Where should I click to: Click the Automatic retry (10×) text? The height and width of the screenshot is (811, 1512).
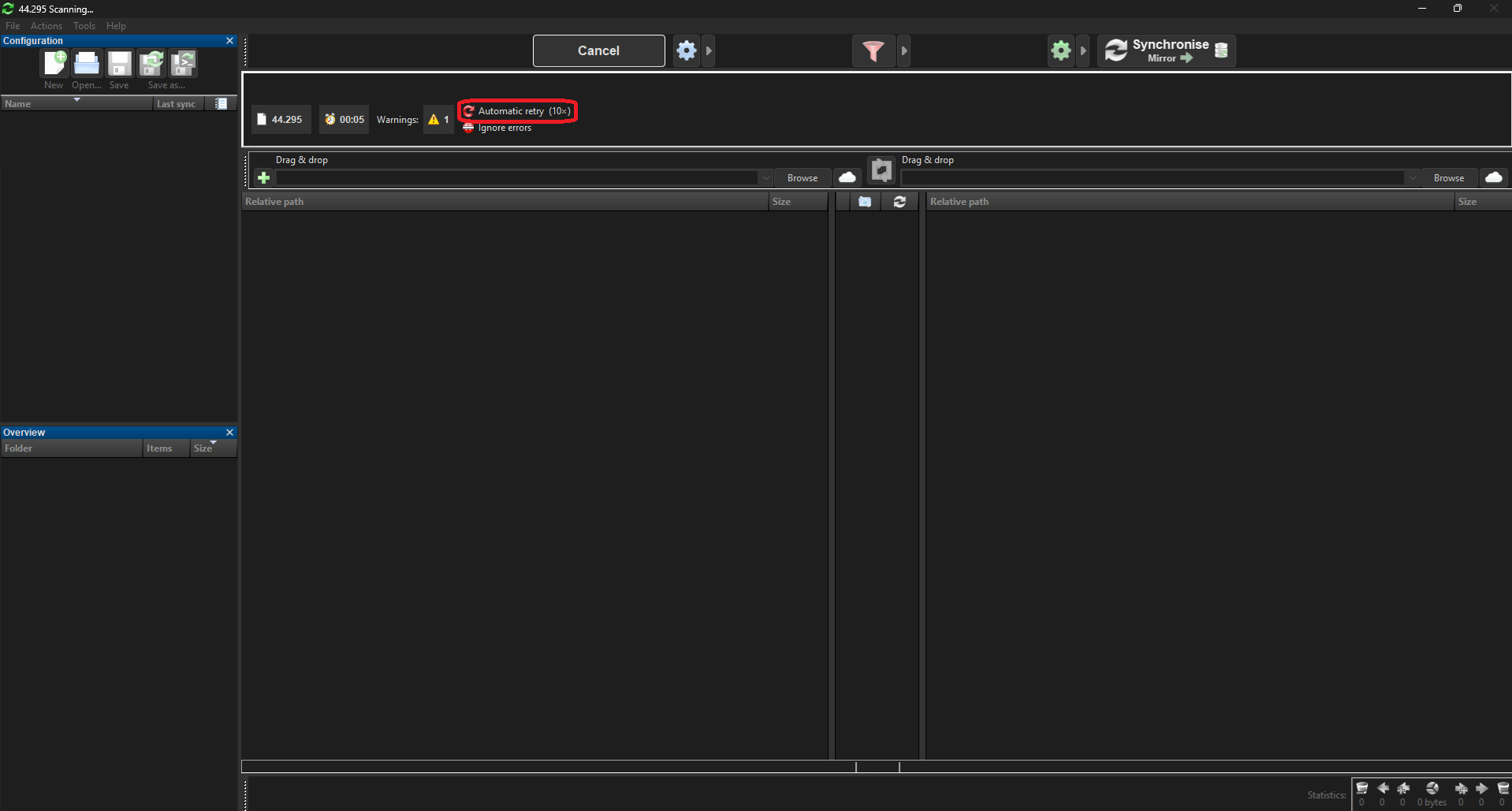coord(524,111)
